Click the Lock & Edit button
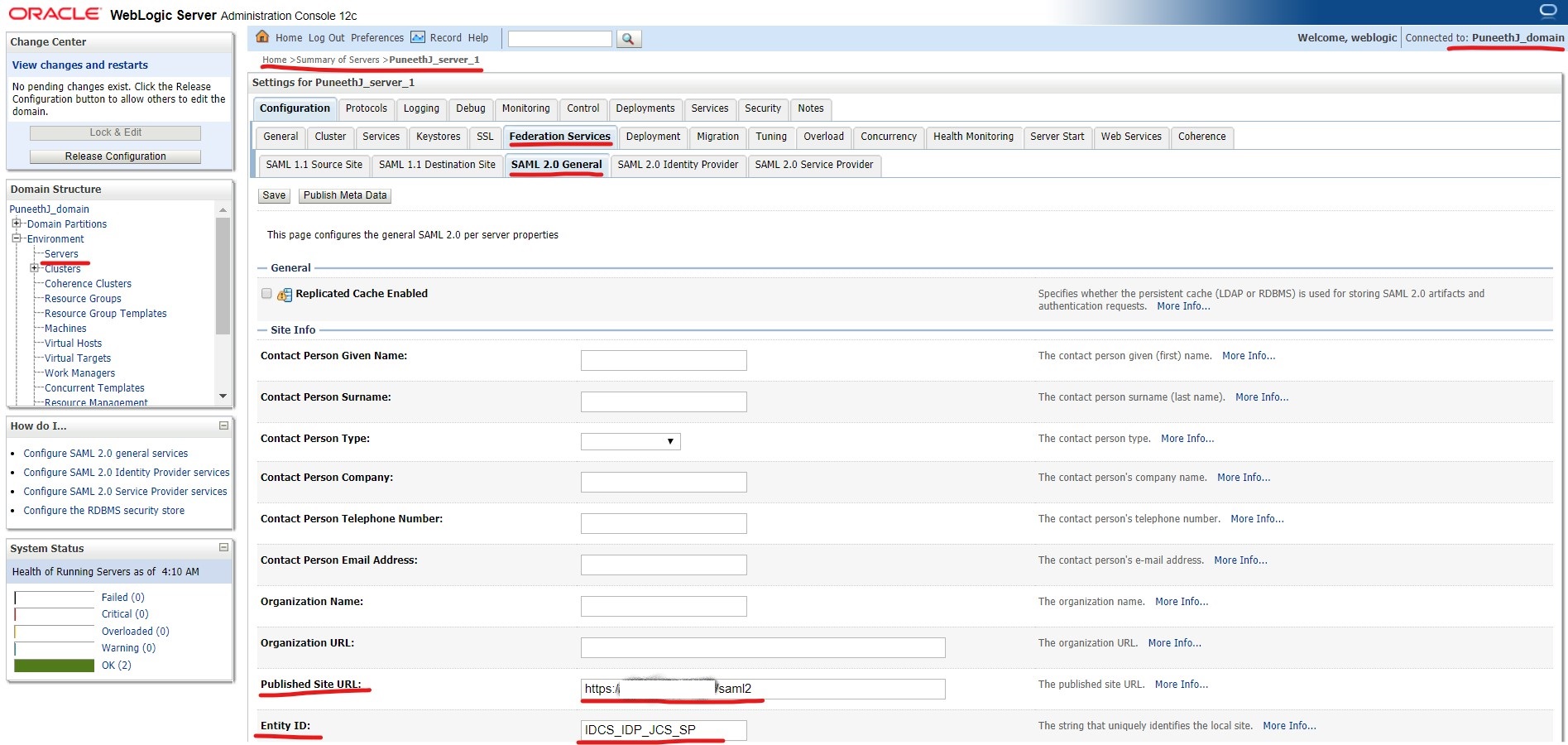 (x=116, y=132)
